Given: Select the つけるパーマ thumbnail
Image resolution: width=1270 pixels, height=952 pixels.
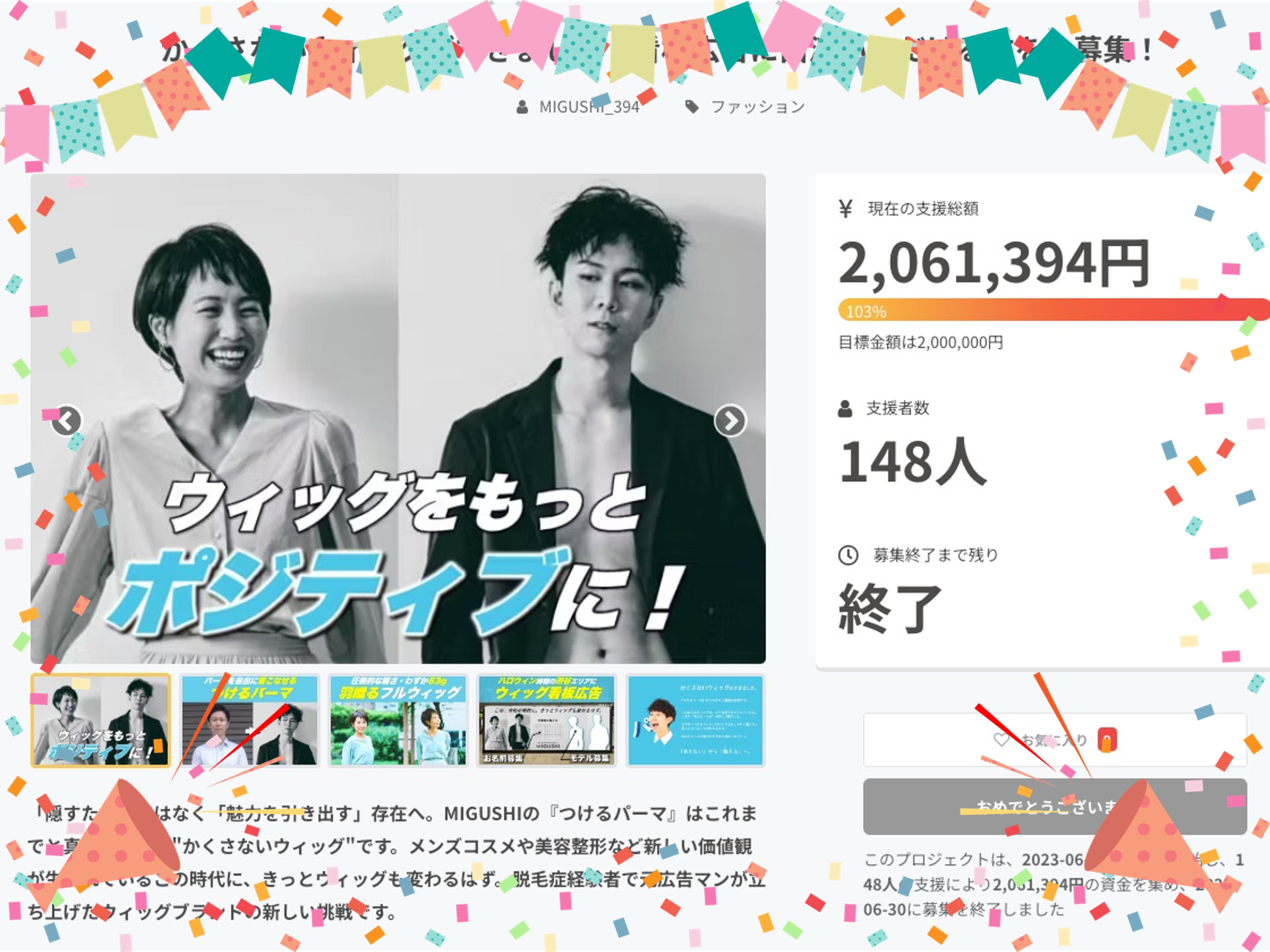Looking at the screenshot, I should point(249,720).
